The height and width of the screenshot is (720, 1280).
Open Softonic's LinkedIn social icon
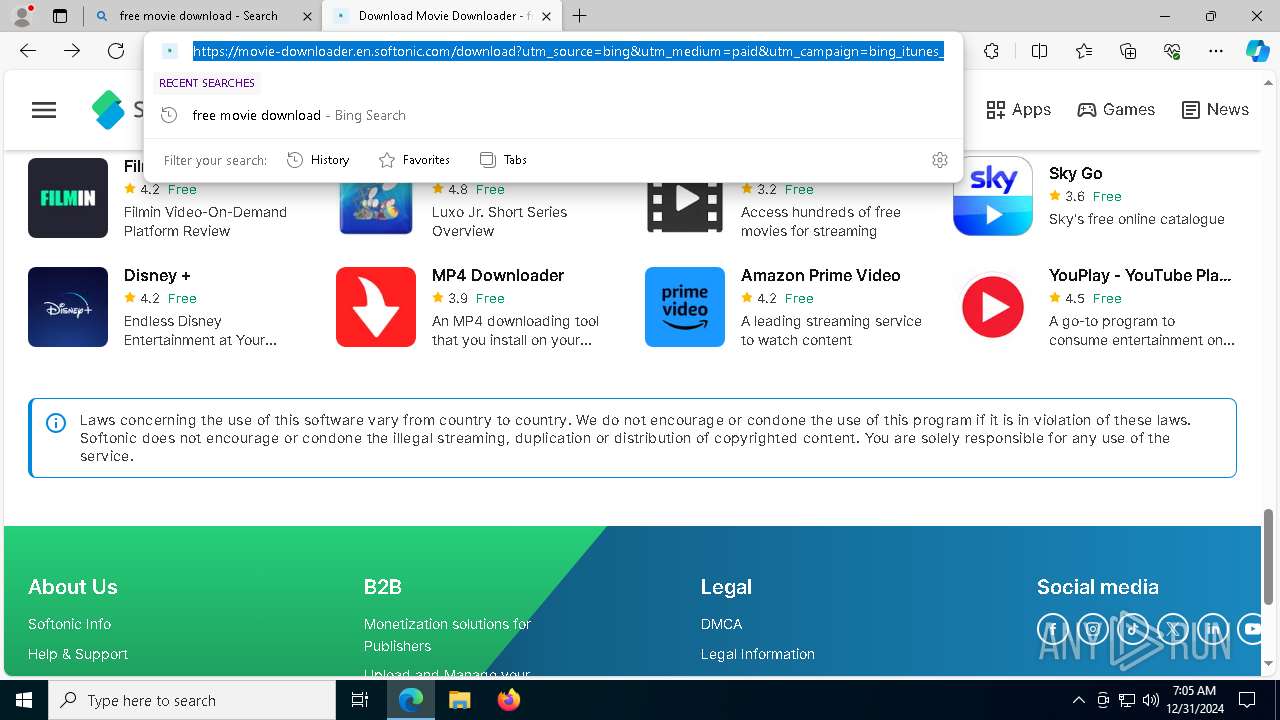tap(1212, 629)
